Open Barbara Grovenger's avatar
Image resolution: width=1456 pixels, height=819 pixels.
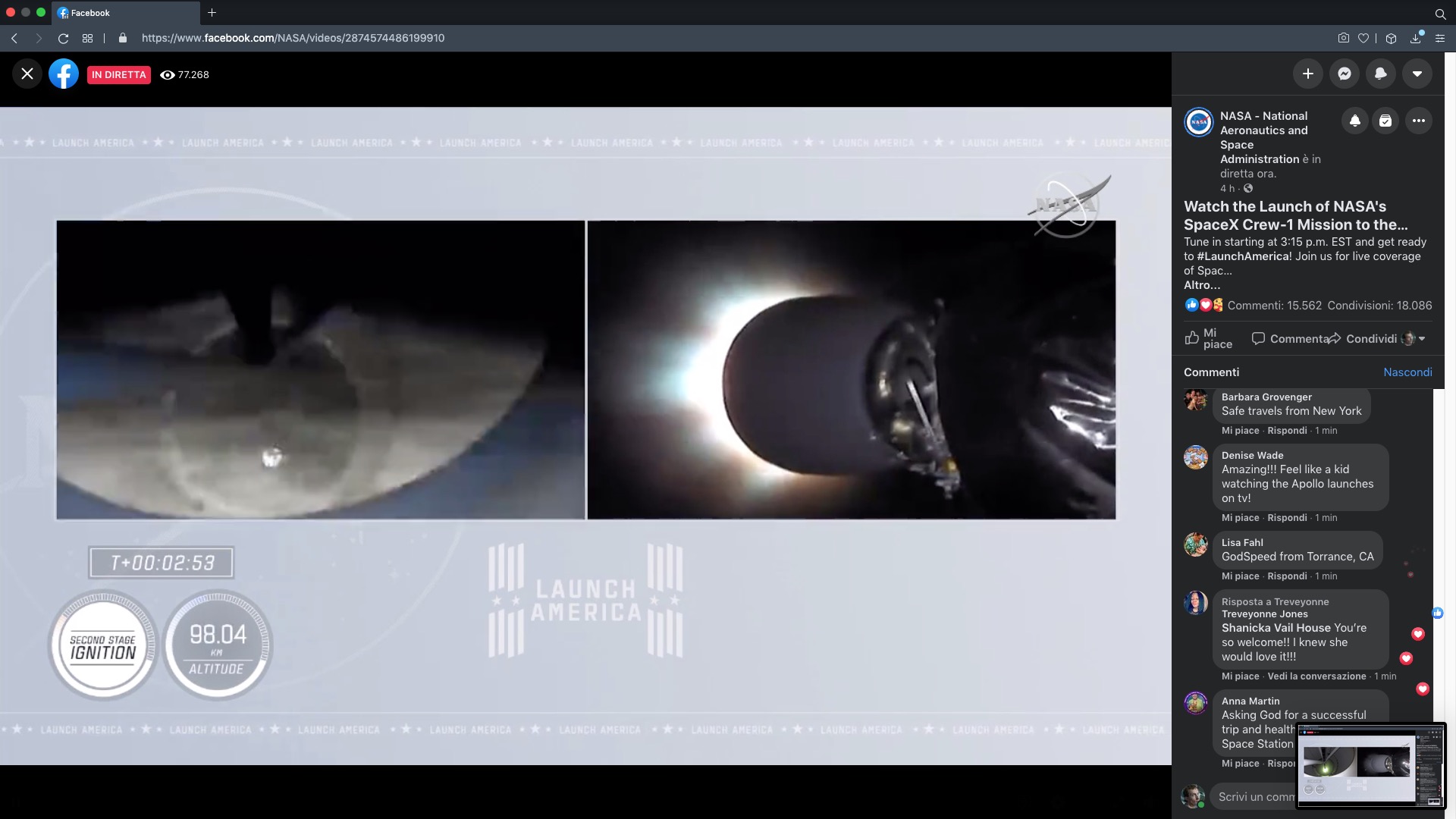pyautogui.click(x=1196, y=399)
